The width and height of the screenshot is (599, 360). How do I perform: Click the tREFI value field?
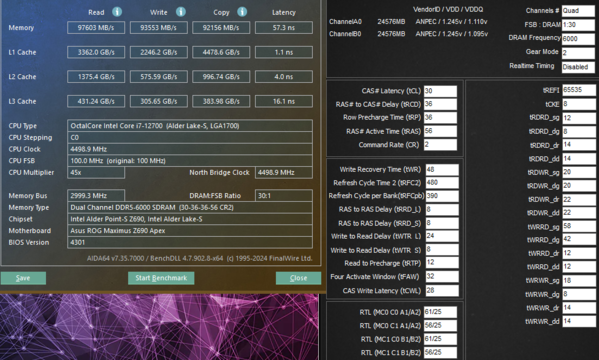point(578,90)
